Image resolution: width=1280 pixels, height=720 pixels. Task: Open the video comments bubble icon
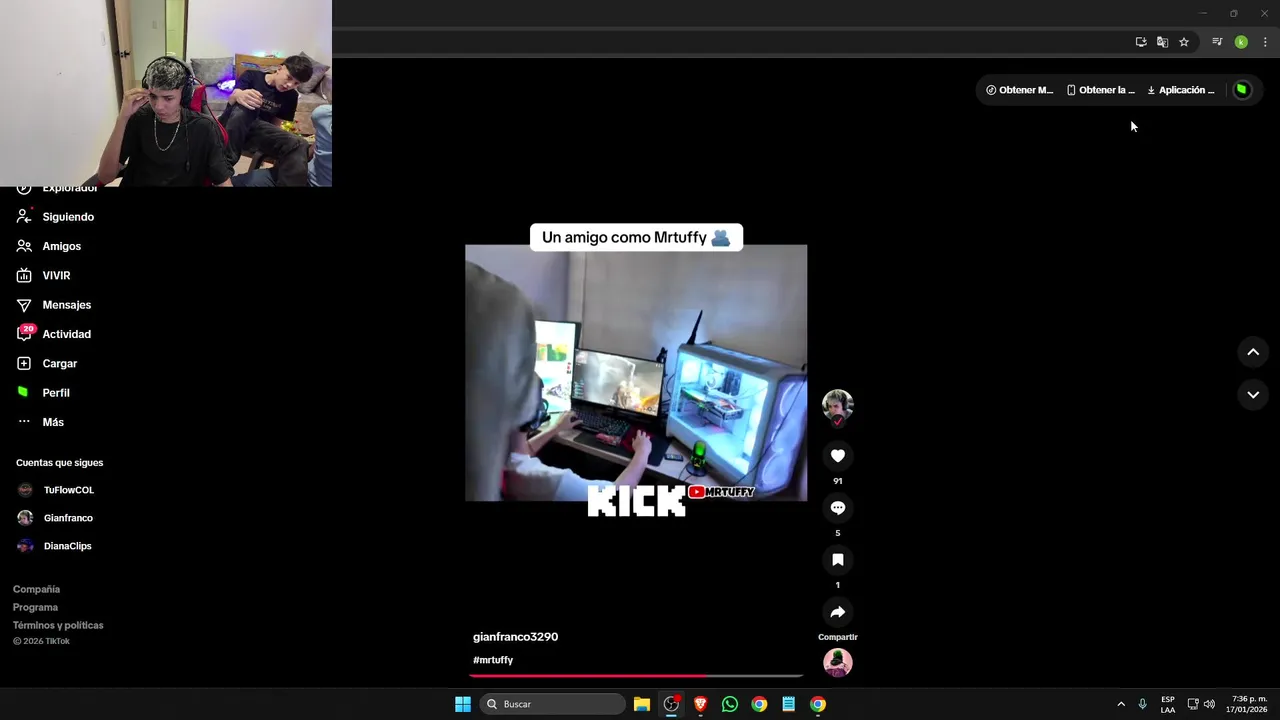click(x=838, y=508)
